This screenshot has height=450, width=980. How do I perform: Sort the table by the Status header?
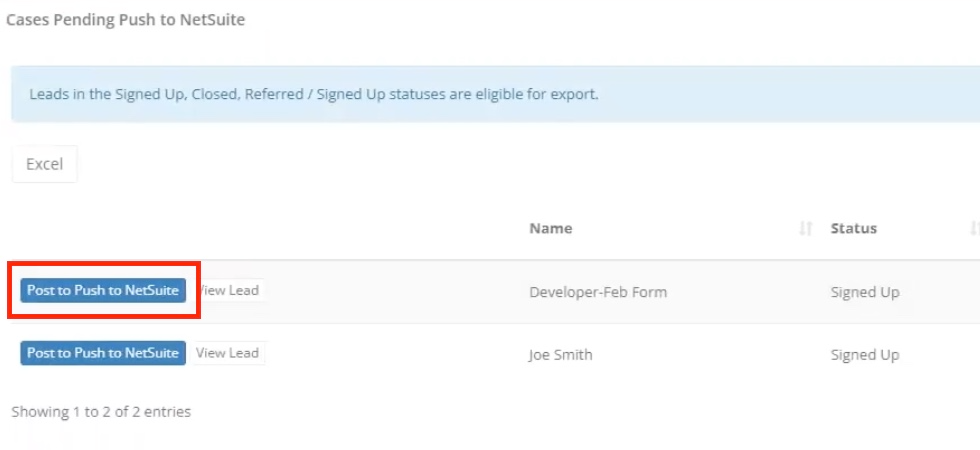pyautogui.click(x=854, y=229)
